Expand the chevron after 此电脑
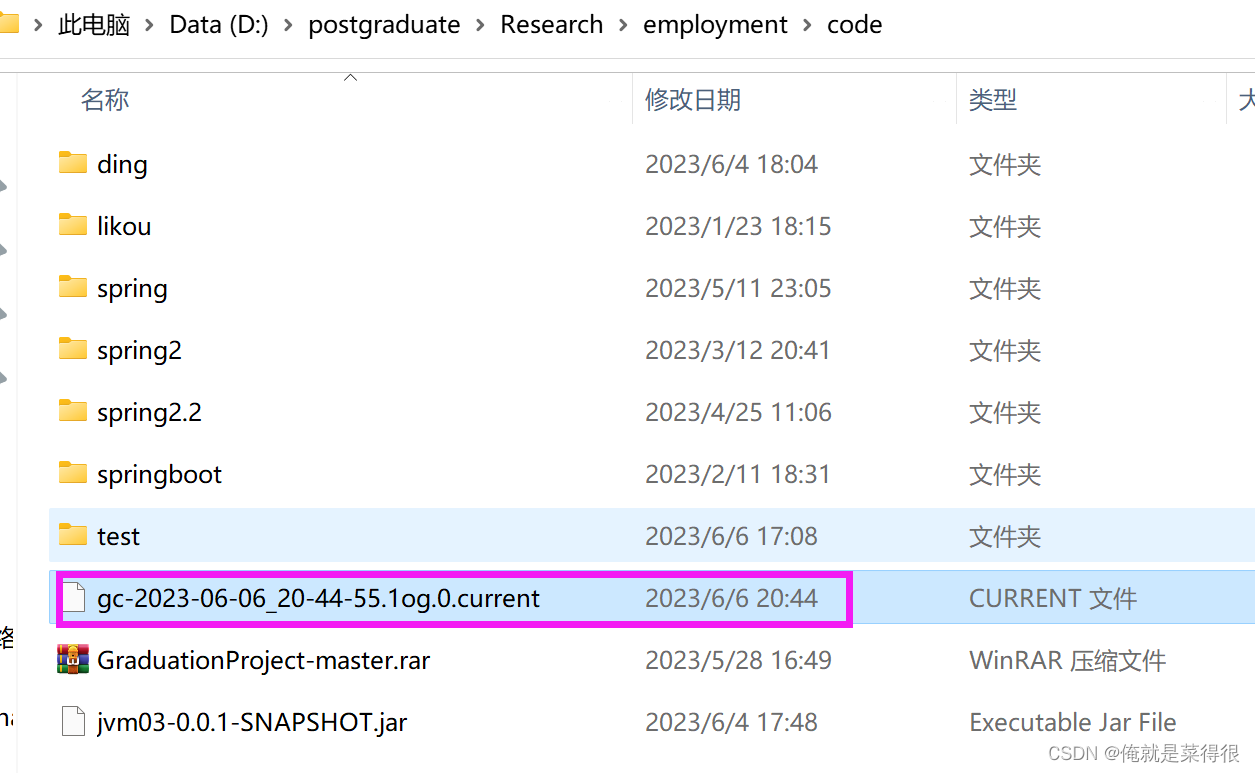This screenshot has height=773, width=1255. (150, 25)
